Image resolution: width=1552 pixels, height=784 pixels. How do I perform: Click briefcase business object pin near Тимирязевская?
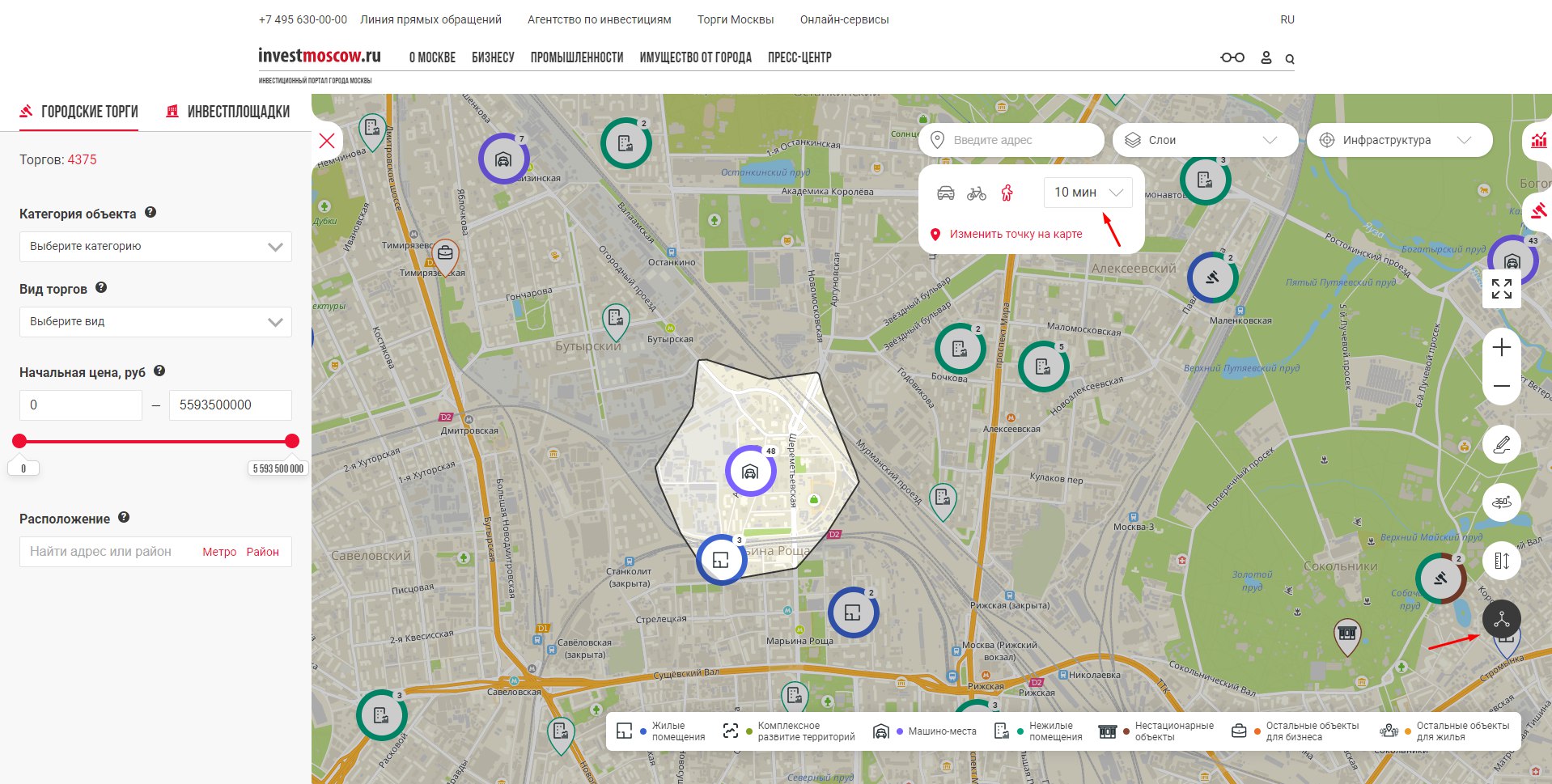coord(445,256)
